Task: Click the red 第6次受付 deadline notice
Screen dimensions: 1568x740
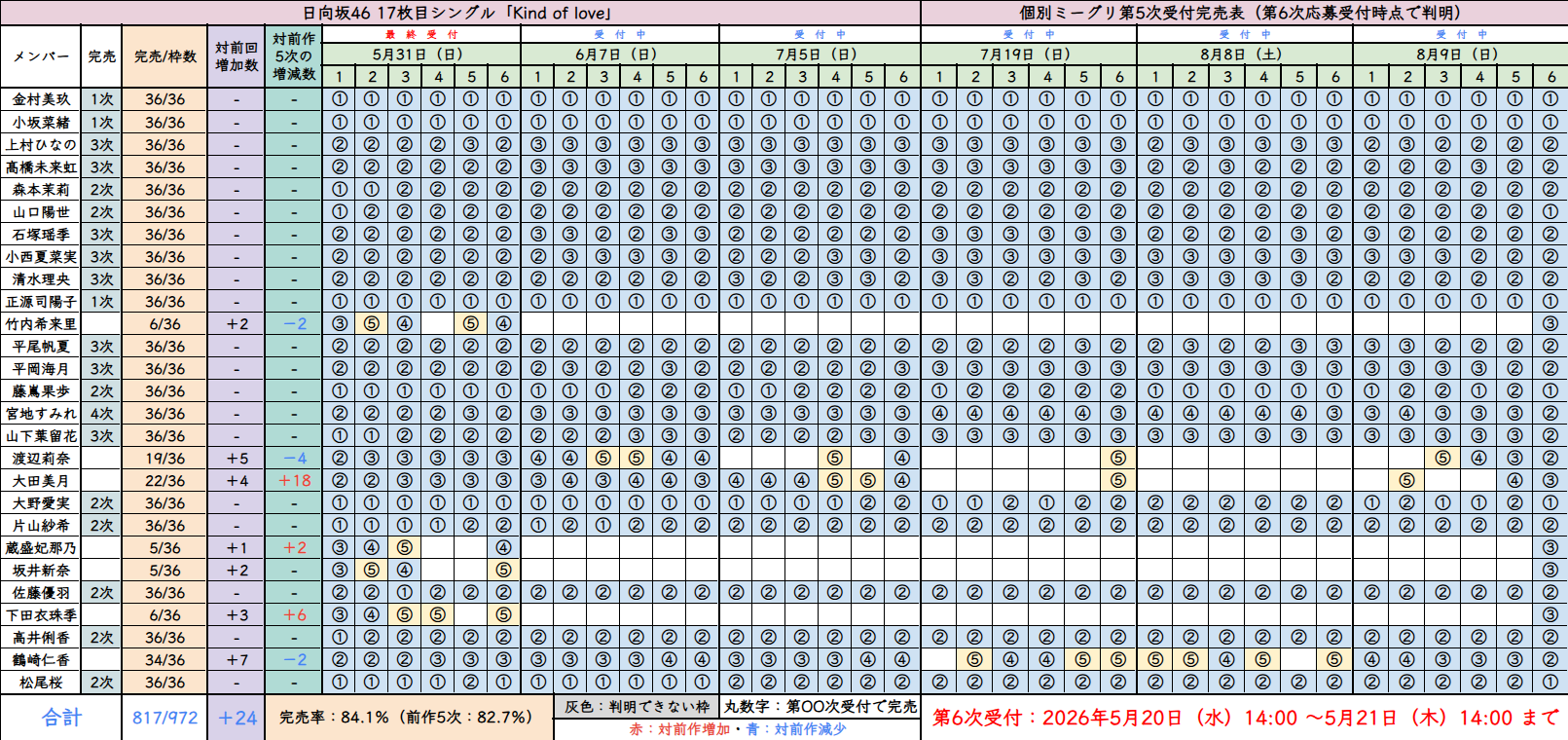Action: [x=1244, y=718]
